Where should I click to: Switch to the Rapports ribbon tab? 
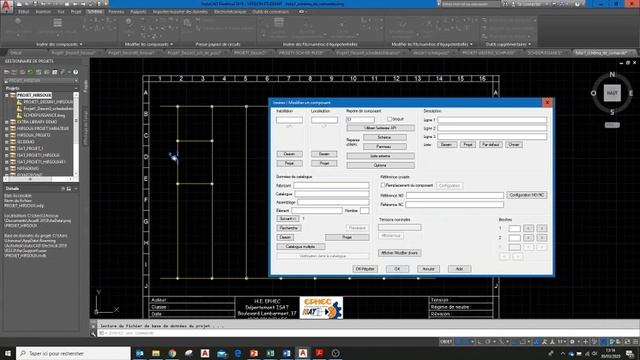(x=138, y=12)
